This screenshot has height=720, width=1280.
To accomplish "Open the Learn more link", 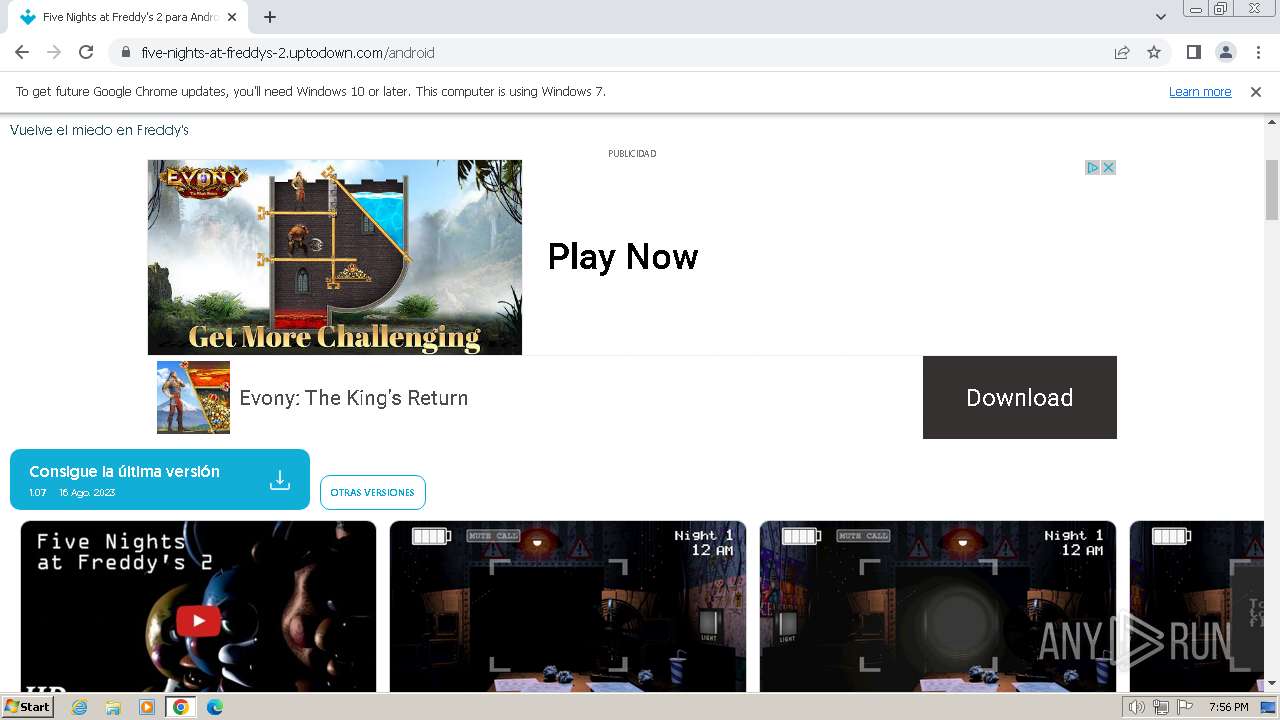I will [1200, 91].
